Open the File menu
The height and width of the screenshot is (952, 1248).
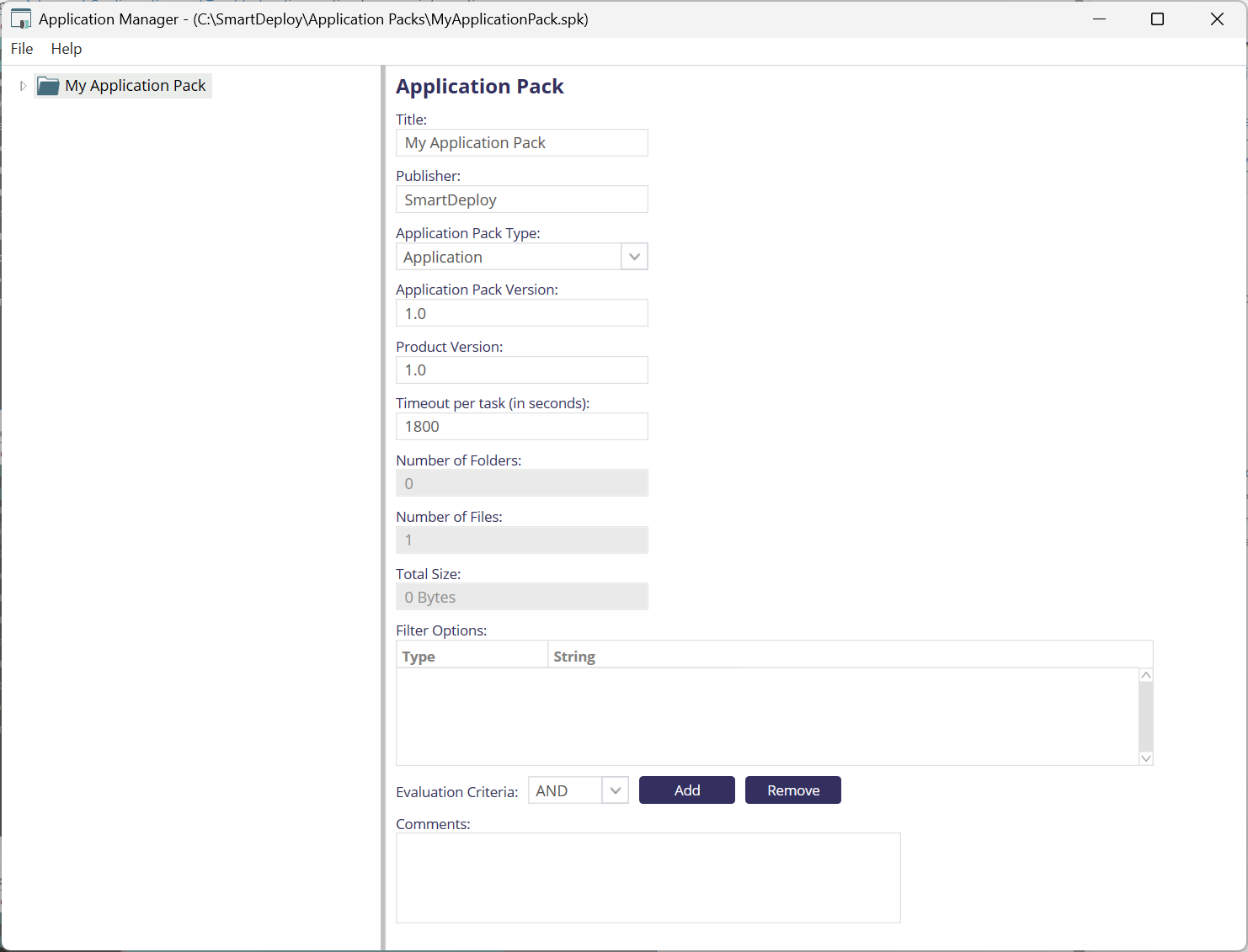(22, 49)
